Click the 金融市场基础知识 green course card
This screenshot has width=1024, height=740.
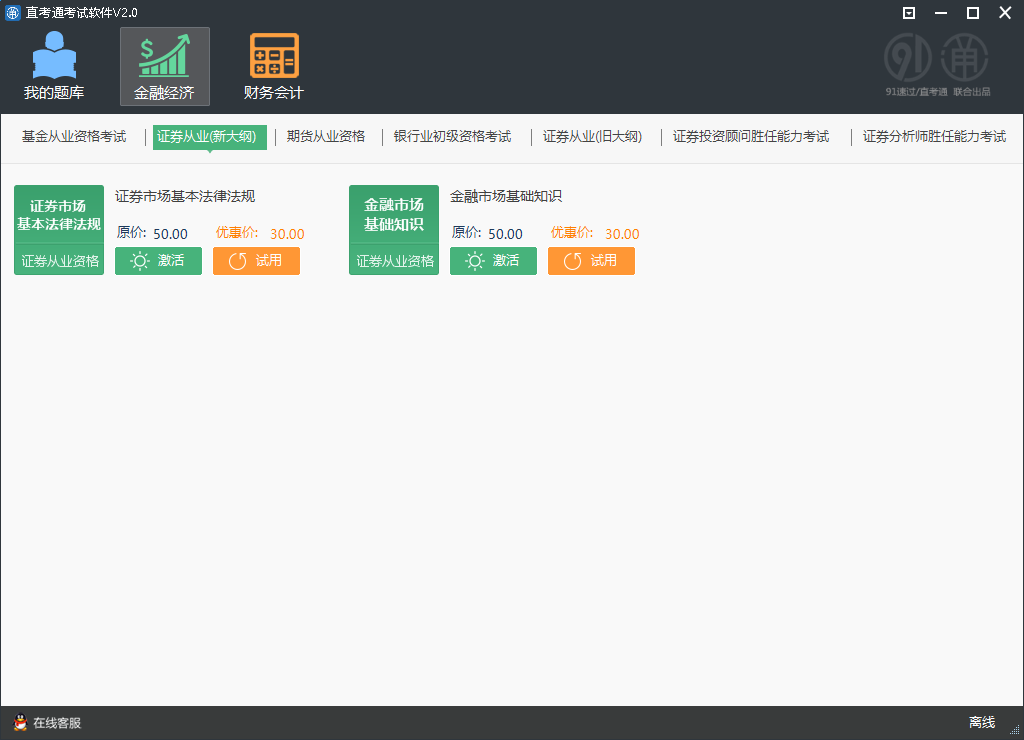coord(394,230)
